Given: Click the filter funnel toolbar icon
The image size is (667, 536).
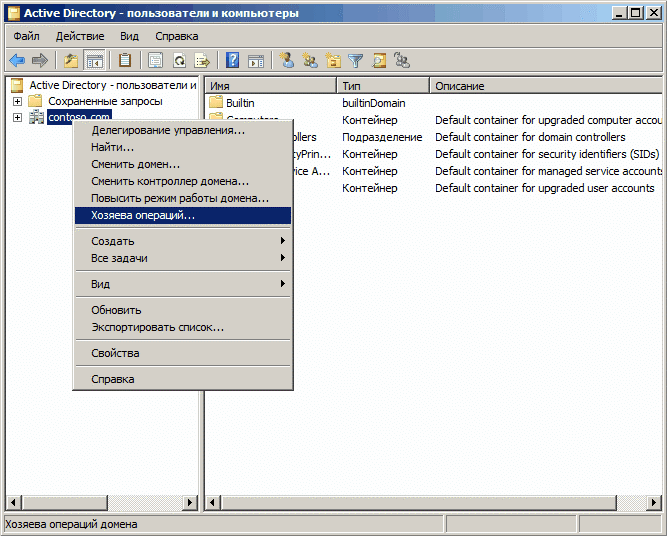Looking at the screenshot, I should click(x=355, y=60).
